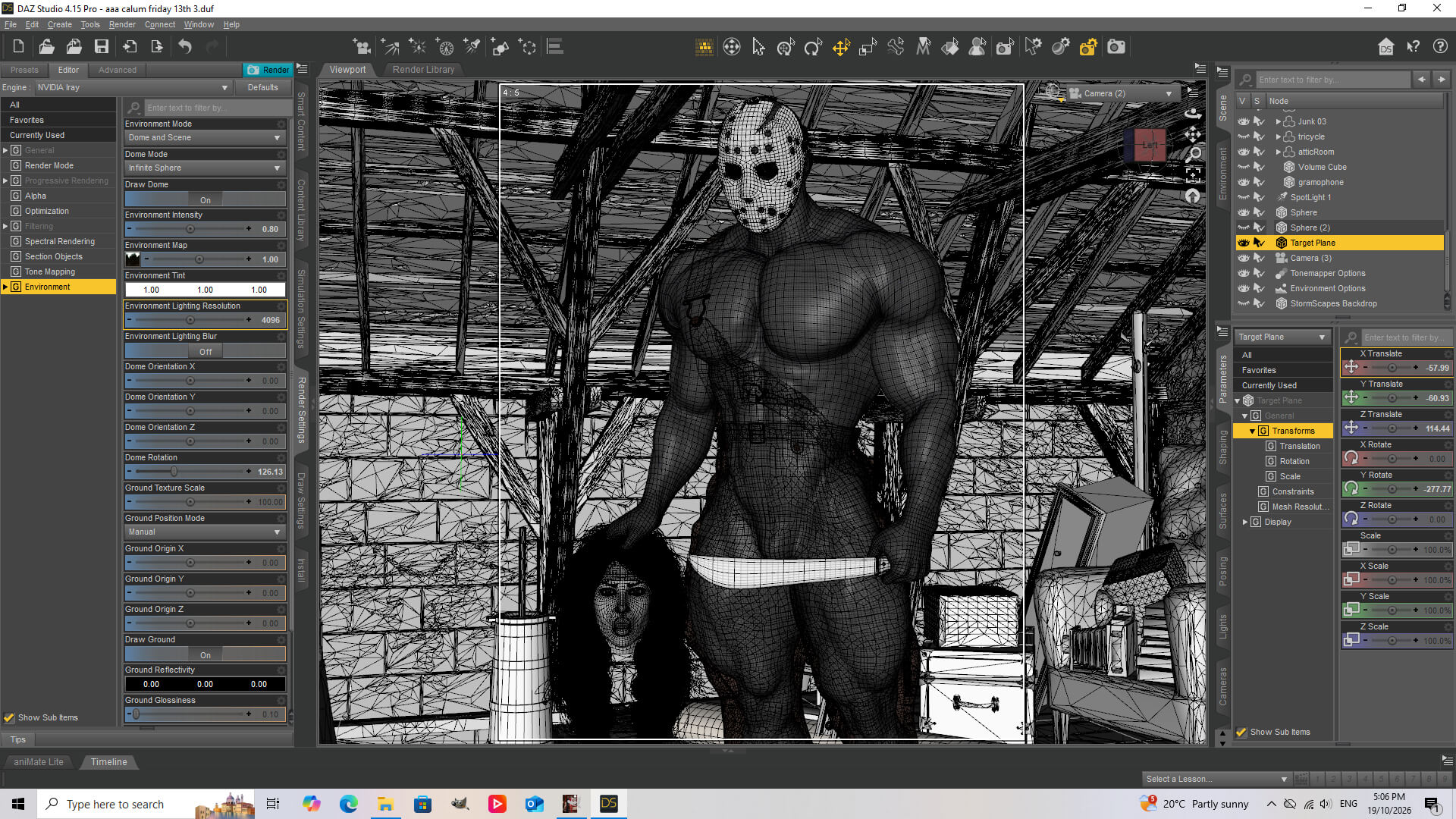This screenshot has width=1456, height=819.
Task: Click the Scene filter text field
Action: [x=1332, y=80]
